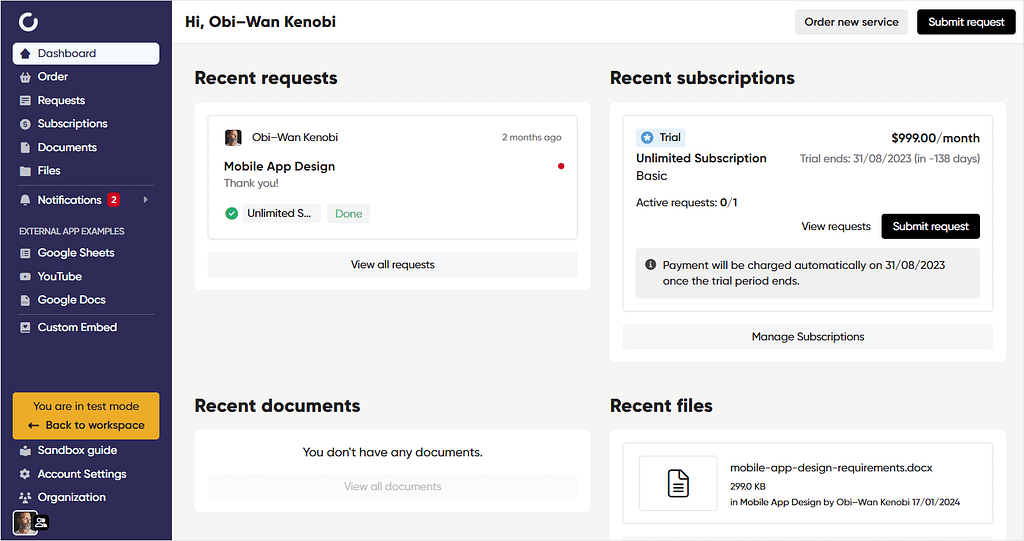Click Obi-Wan Kenobi name in request card
The height and width of the screenshot is (541, 1024).
click(295, 137)
